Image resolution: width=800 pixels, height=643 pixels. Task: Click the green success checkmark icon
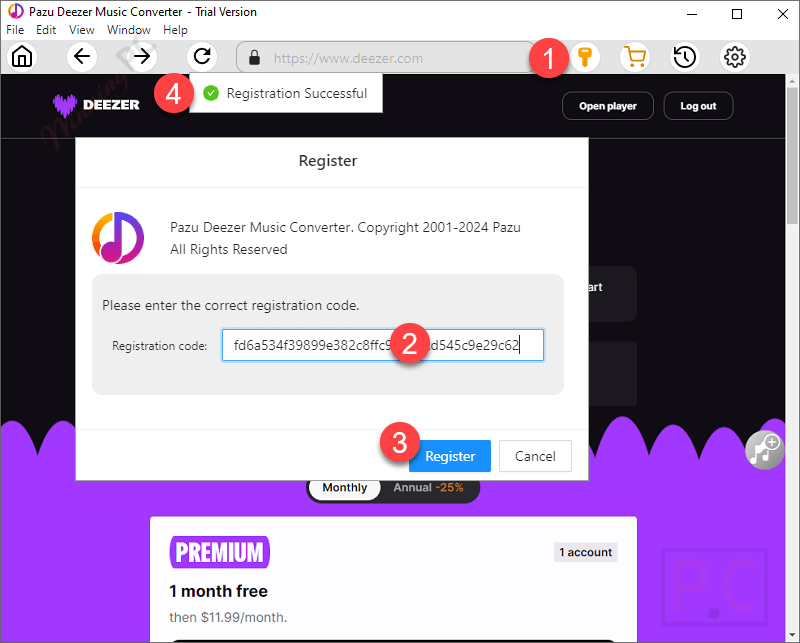pyautogui.click(x=211, y=93)
